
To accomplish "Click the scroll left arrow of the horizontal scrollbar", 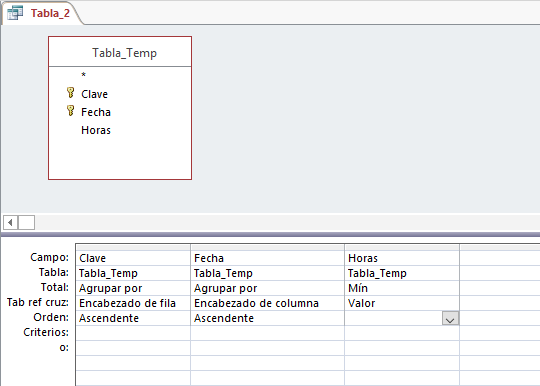I will click(x=10, y=222).
